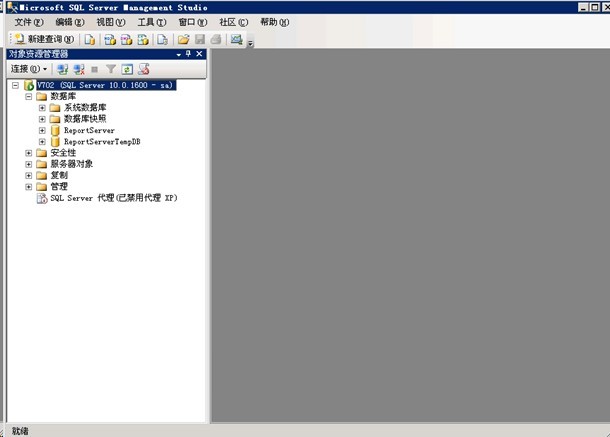Open the 连接(O) dropdown in Object Explorer
The height and width of the screenshot is (437, 610).
coord(29,69)
